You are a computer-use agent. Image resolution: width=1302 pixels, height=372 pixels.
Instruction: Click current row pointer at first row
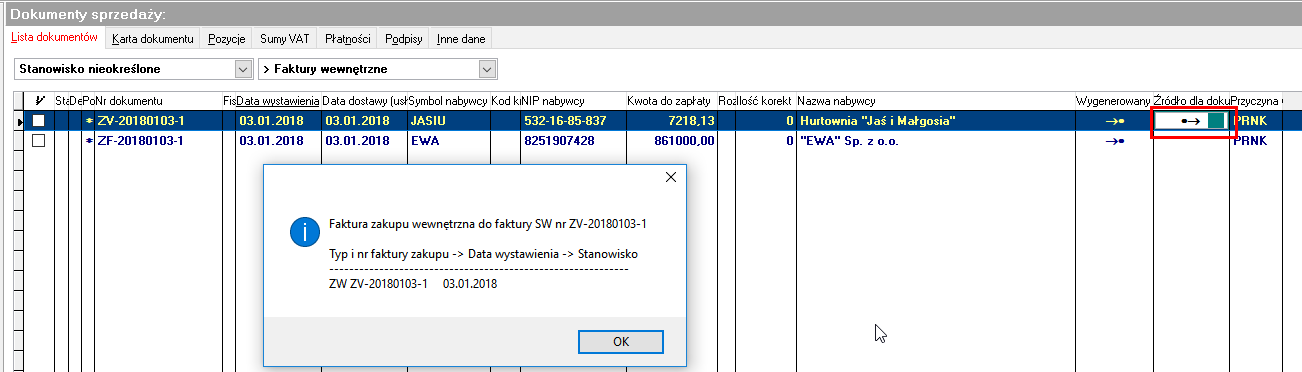(21, 121)
